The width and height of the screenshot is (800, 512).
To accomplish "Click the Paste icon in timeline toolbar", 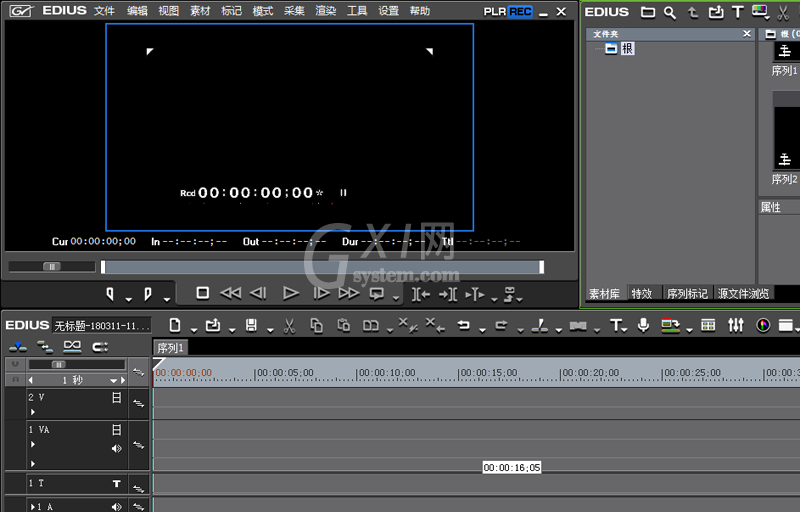I will (x=343, y=325).
